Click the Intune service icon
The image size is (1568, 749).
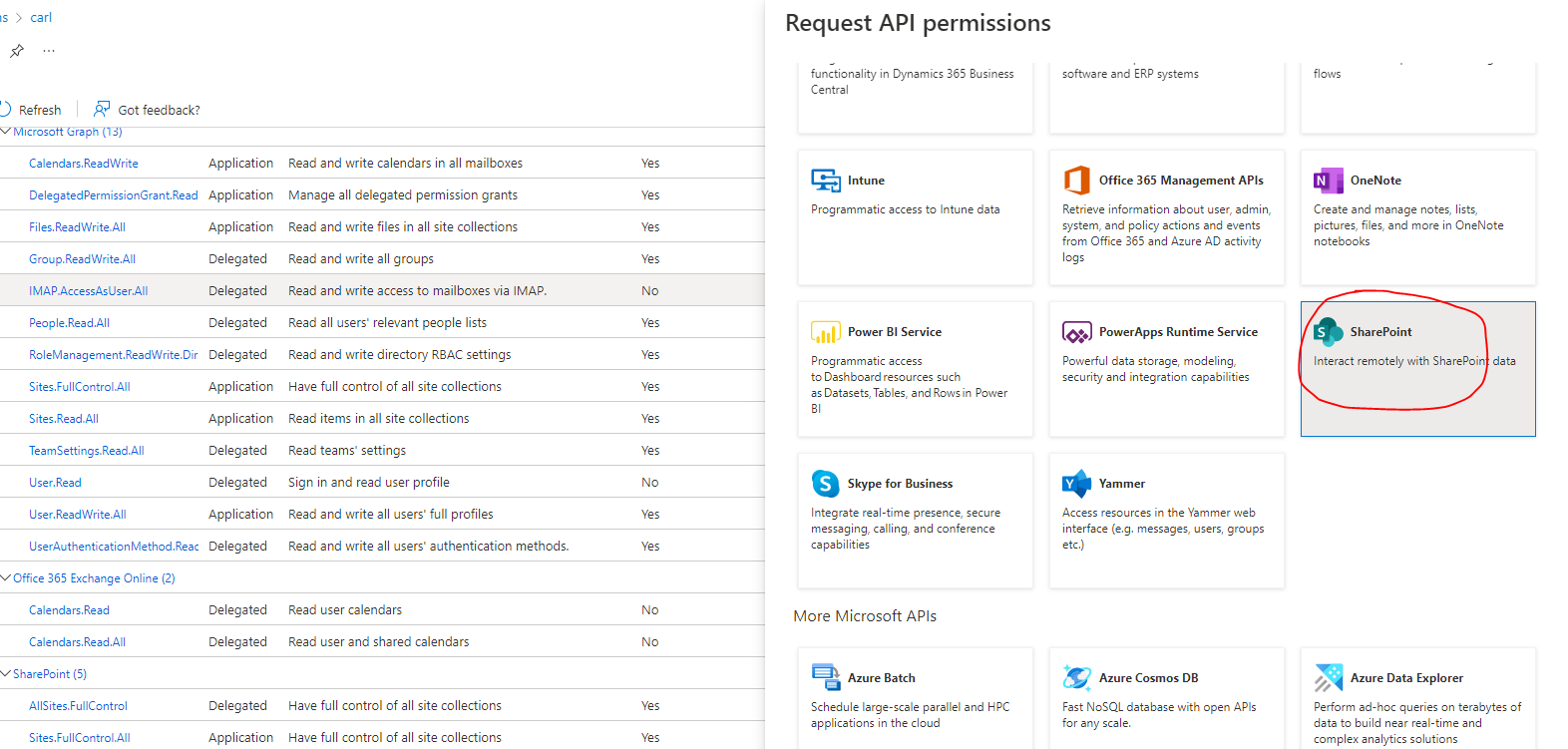826,181
